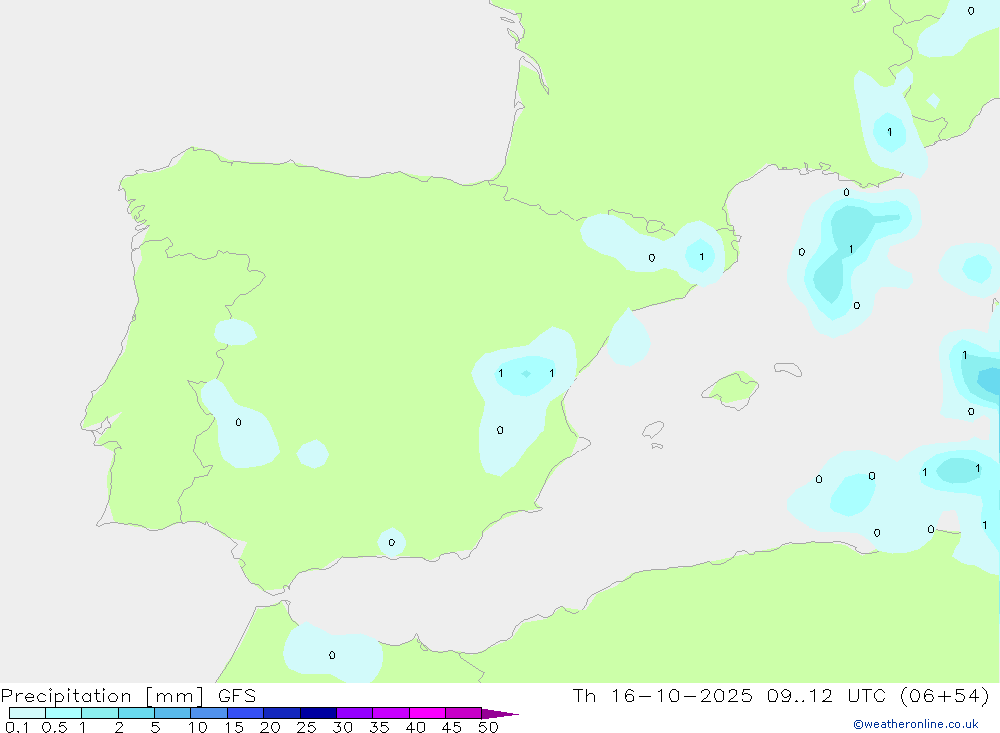Click contour label '0' at top-right corner
The image size is (1000, 733).
click(x=971, y=11)
